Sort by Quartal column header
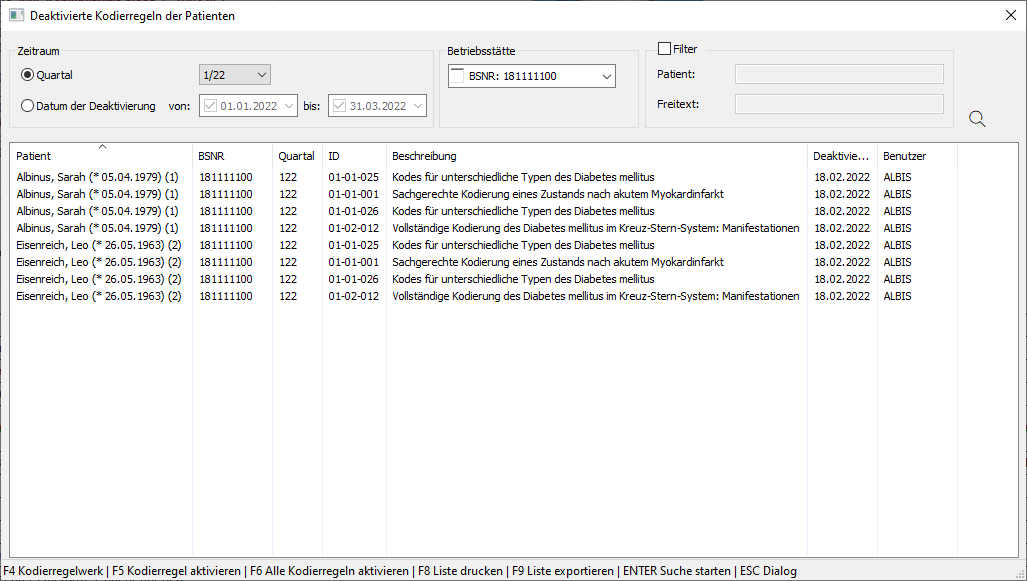Image resolution: width=1027 pixels, height=581 pixels. point(297,156)
